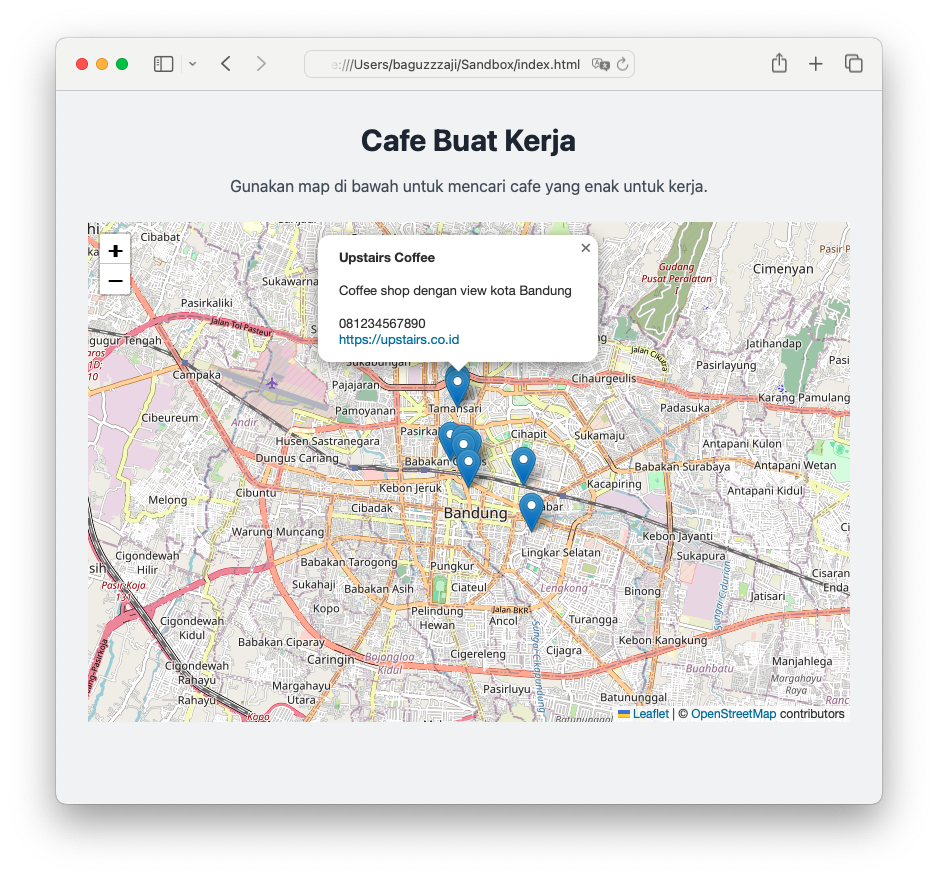Viewport: 938px width, 878px height.
Task: Minimize the Safari window with yellow button
Action: [102, 64]
